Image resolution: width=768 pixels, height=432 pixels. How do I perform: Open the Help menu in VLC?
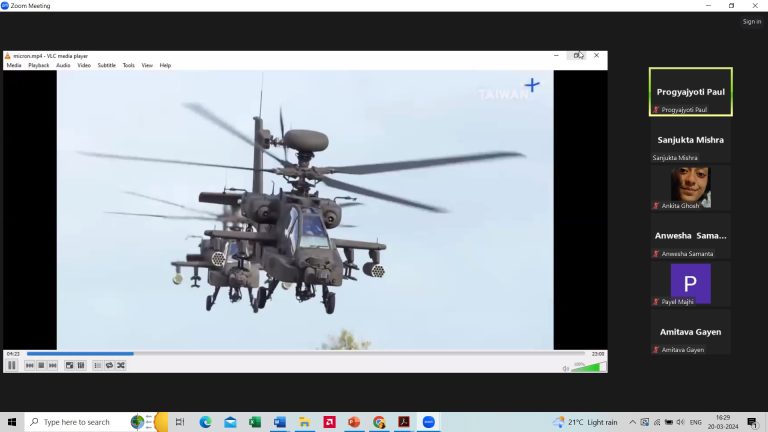(x=165, y=65)
